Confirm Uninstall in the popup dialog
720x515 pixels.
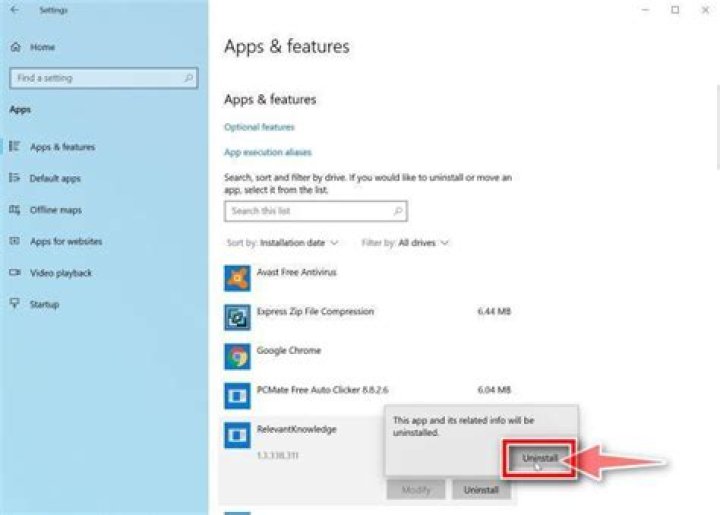(x=540, y=458)
